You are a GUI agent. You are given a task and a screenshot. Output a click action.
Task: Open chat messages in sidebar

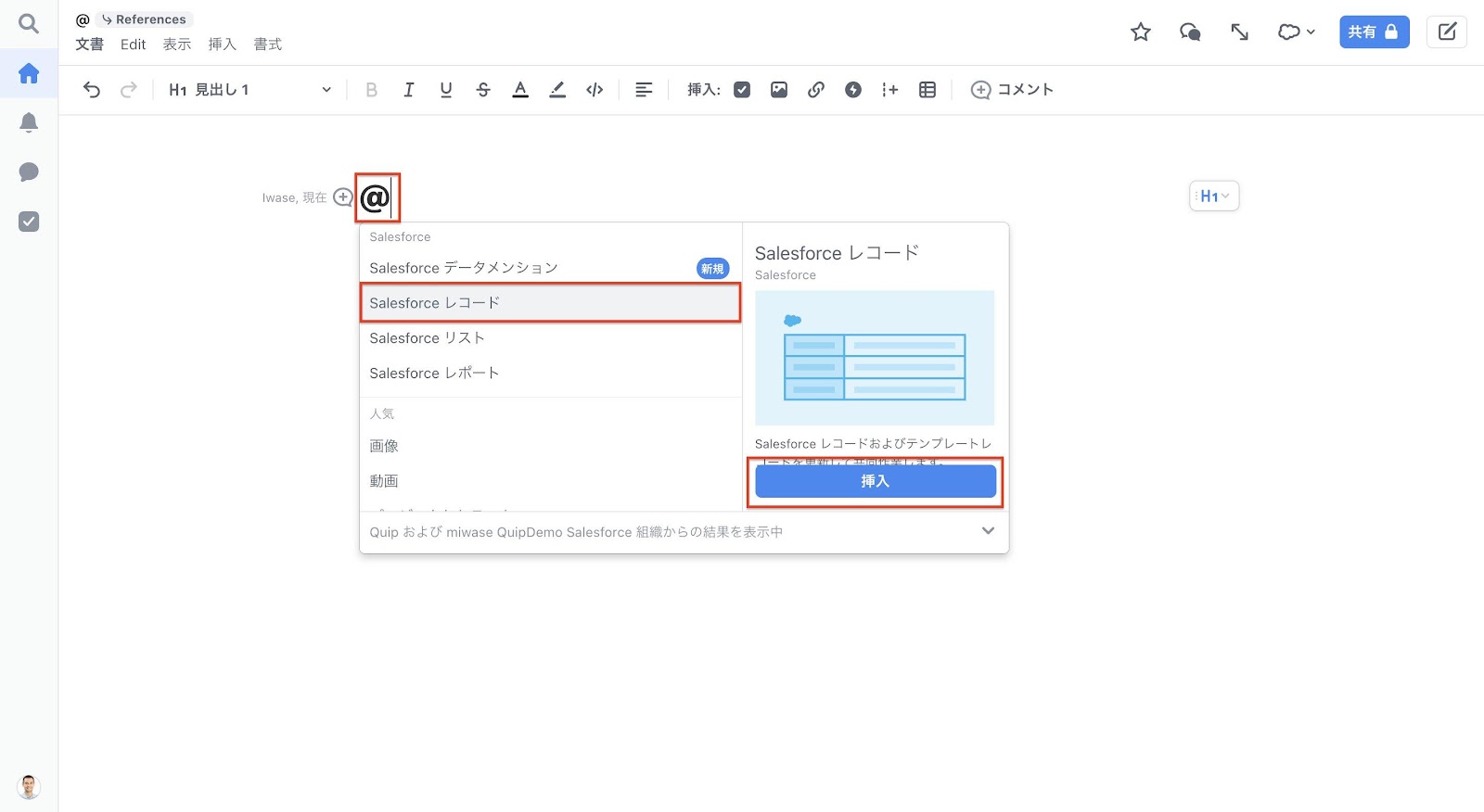(29, 172)
